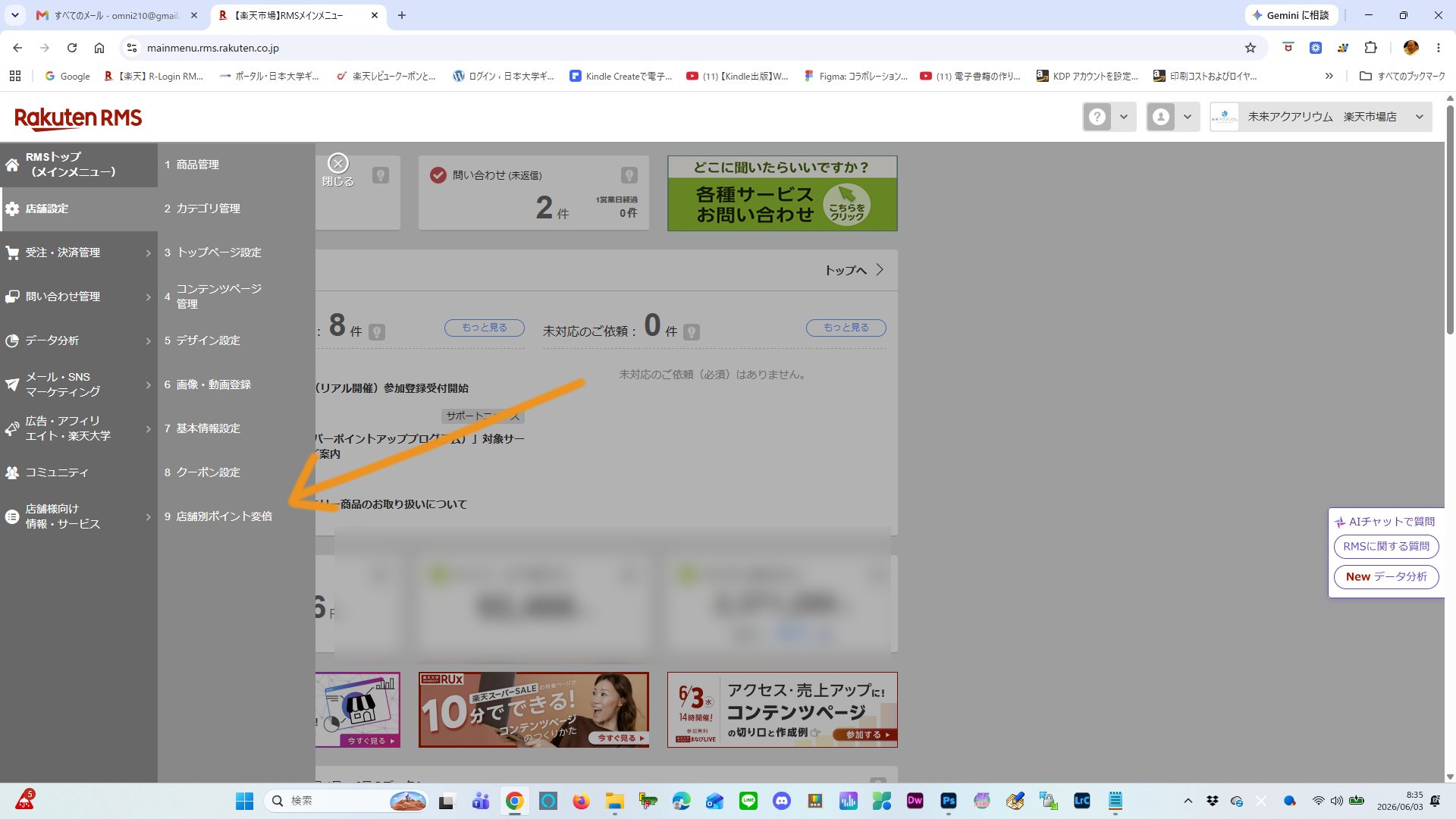Viewport: 1456px width, 819px height.
Task: Open the 未来アクアリウム 楽天市場店 shop selector
Action: tap(1320, 117)
